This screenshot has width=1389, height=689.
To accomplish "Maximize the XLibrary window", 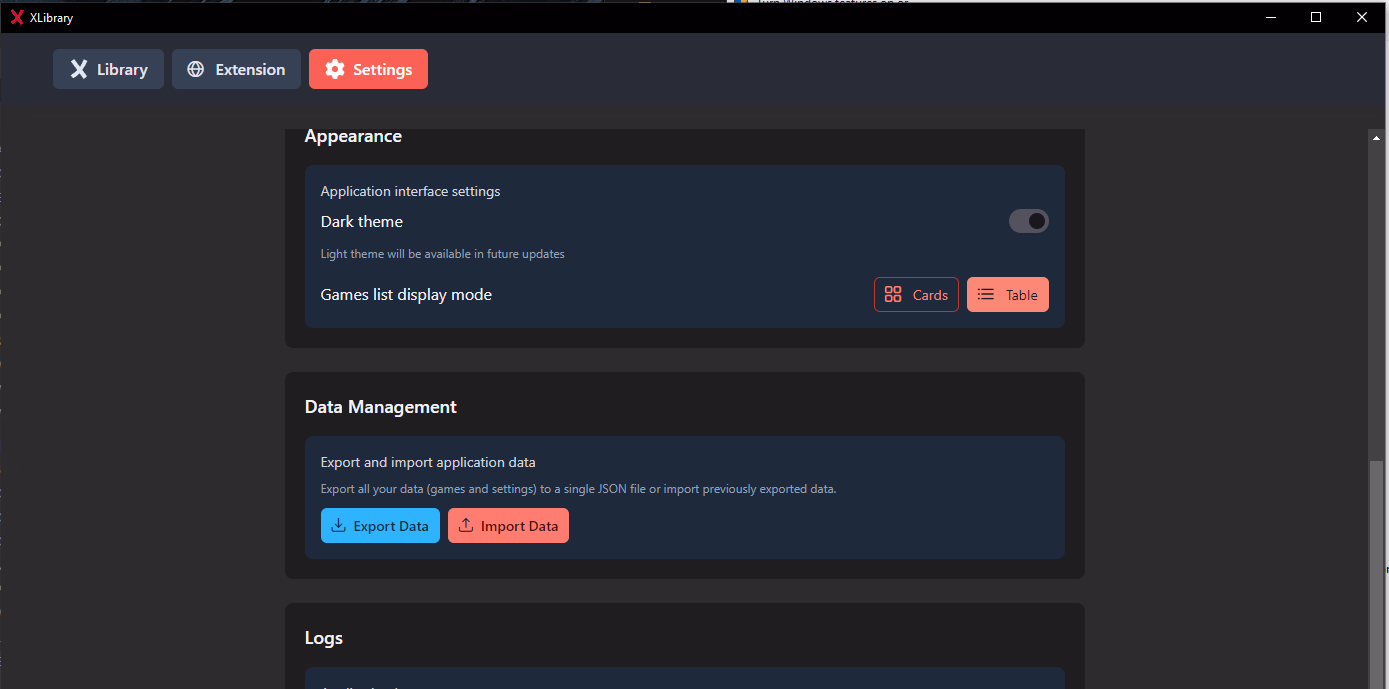I will [1316, 17].
